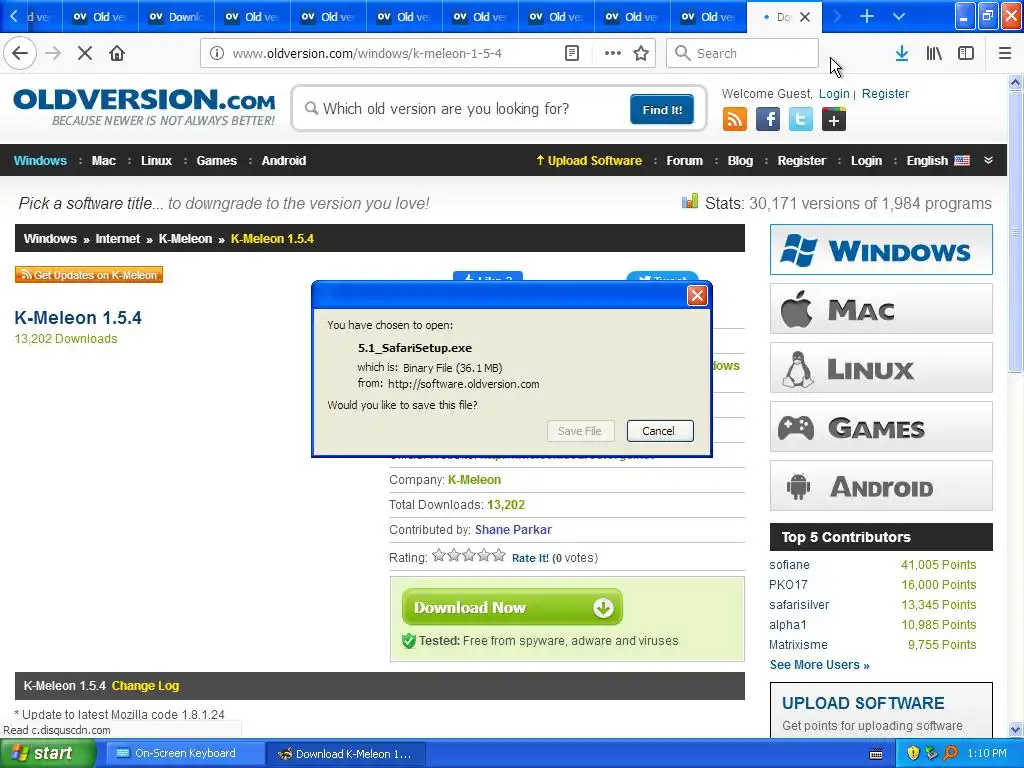This screenshot has width=1024, height=768.
Task: List all tabs with the down chevron
Action: (899, 16)
